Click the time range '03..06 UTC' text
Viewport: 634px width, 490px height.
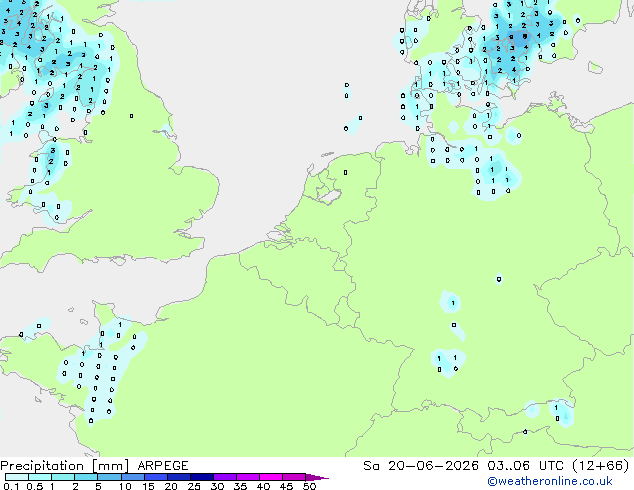tap(525, 466)
